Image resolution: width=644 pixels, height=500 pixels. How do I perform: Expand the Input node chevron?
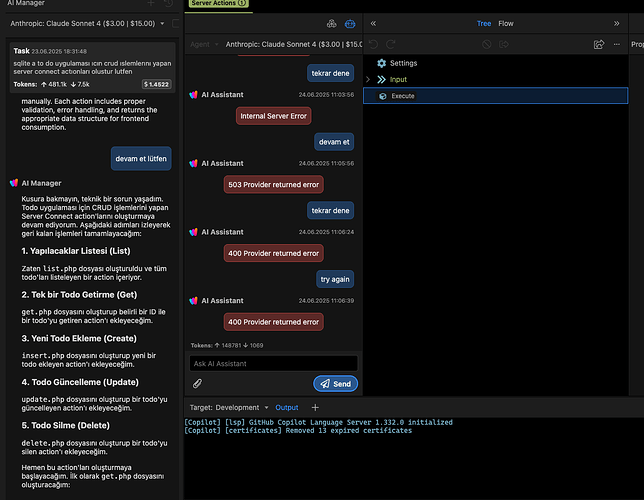coord(368,79)
